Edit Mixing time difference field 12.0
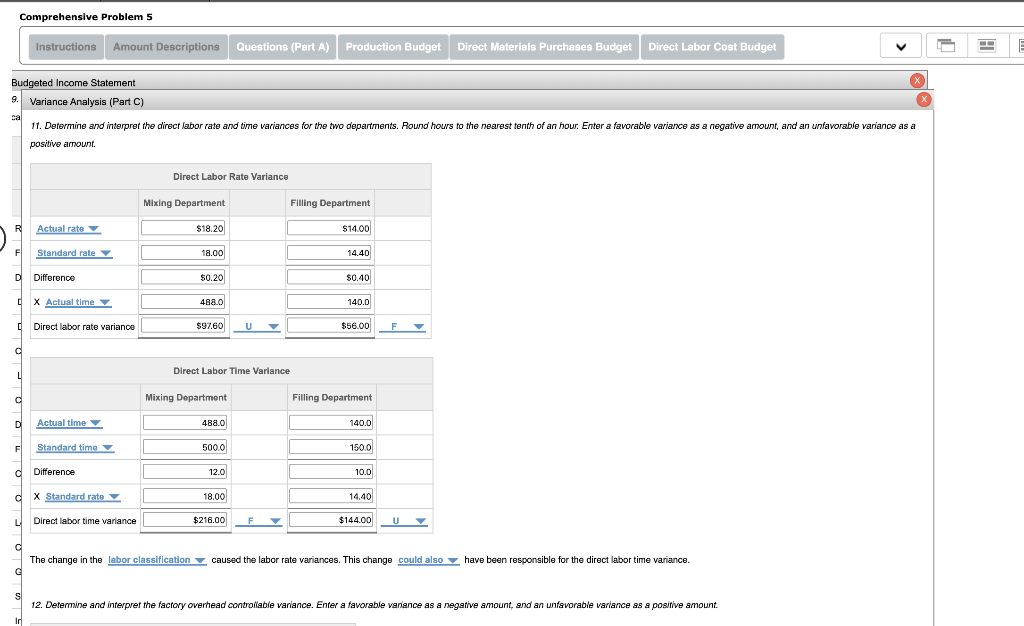The image size is (1024, 626). click(185, 471)
